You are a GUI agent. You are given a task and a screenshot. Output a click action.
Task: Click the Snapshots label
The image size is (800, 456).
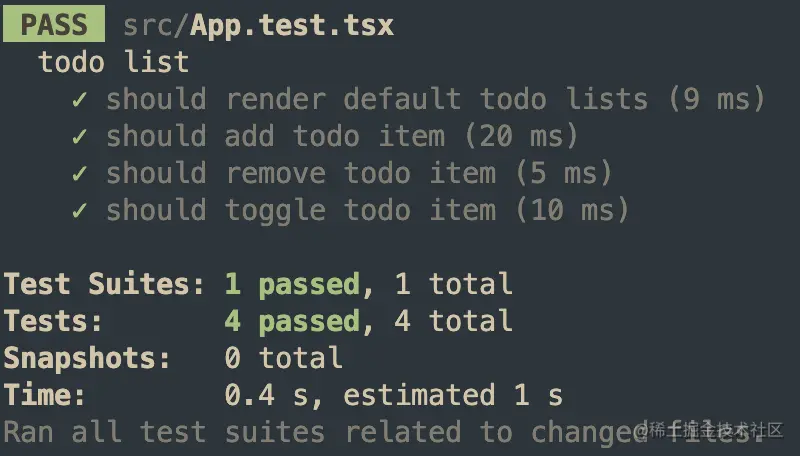click(87, 358)
